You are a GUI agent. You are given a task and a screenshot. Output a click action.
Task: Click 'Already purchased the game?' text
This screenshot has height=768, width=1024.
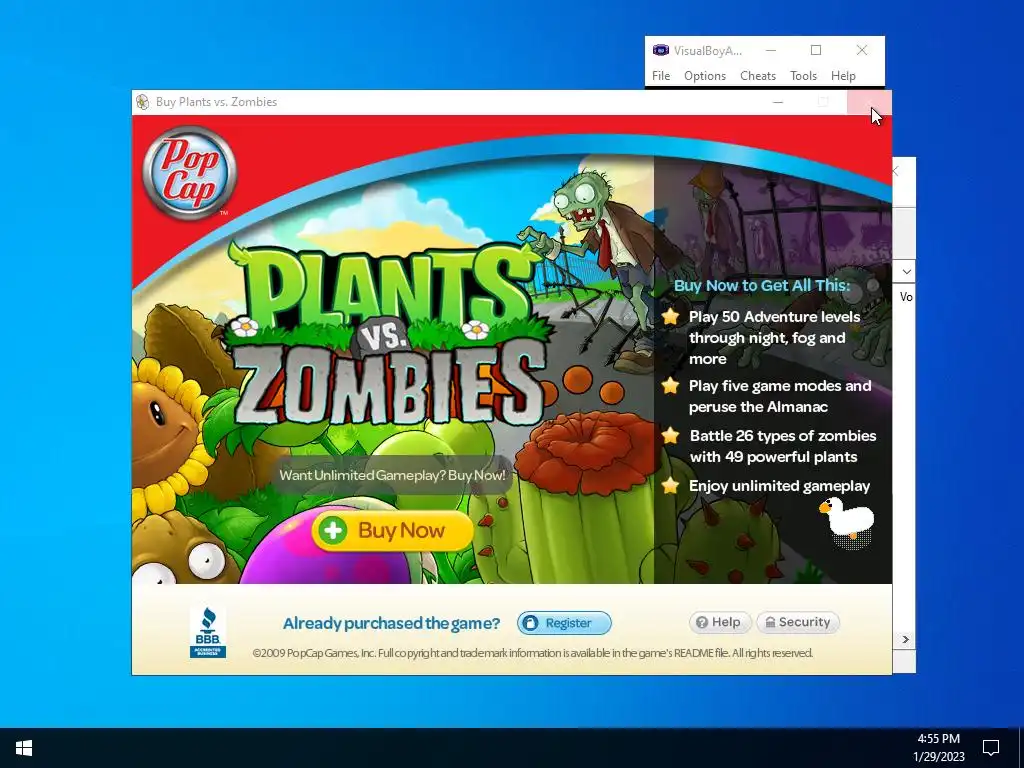[391, 623]
